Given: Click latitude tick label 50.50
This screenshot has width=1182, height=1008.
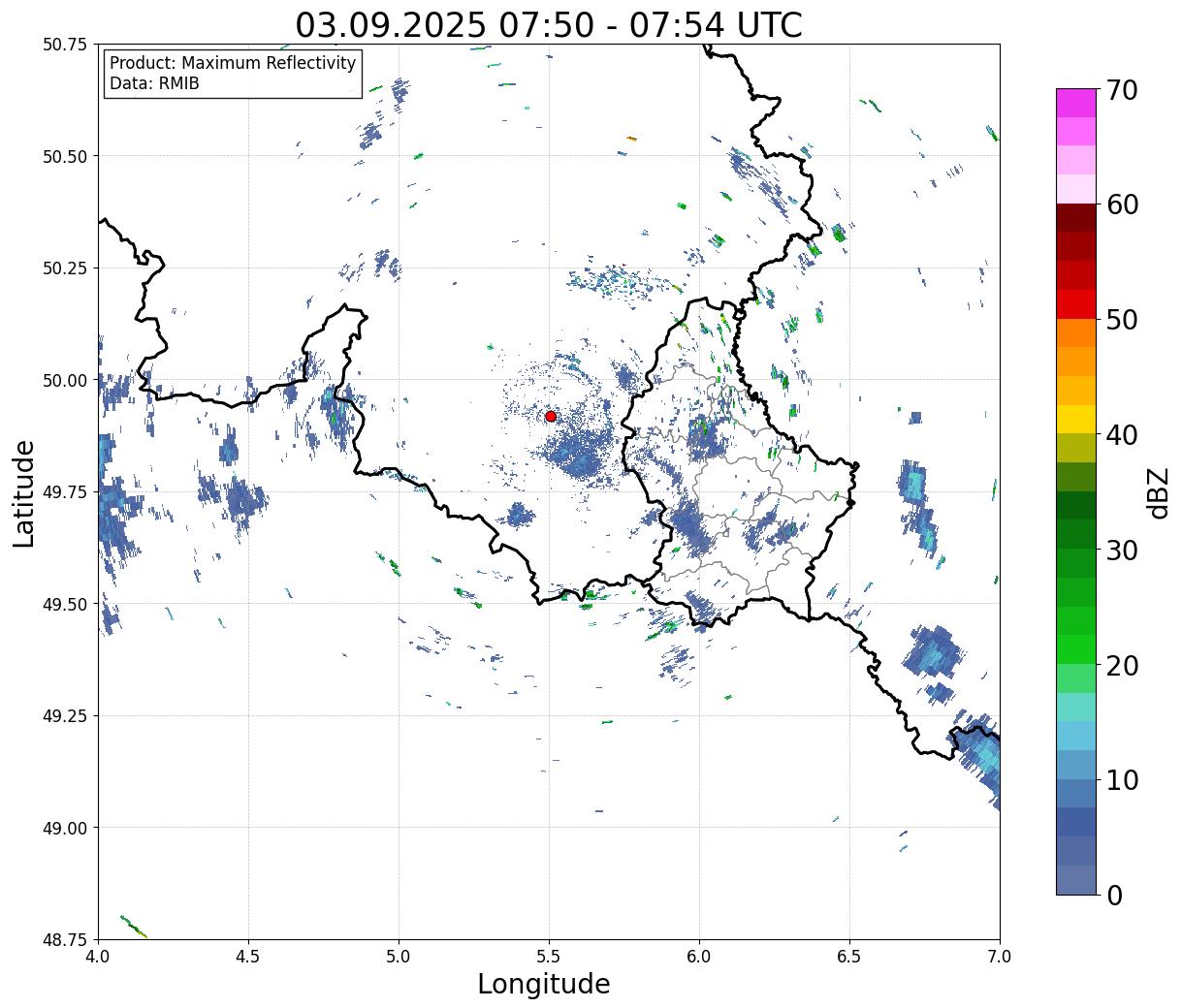Looking at the screenshot, I should [x=65, y=156].
